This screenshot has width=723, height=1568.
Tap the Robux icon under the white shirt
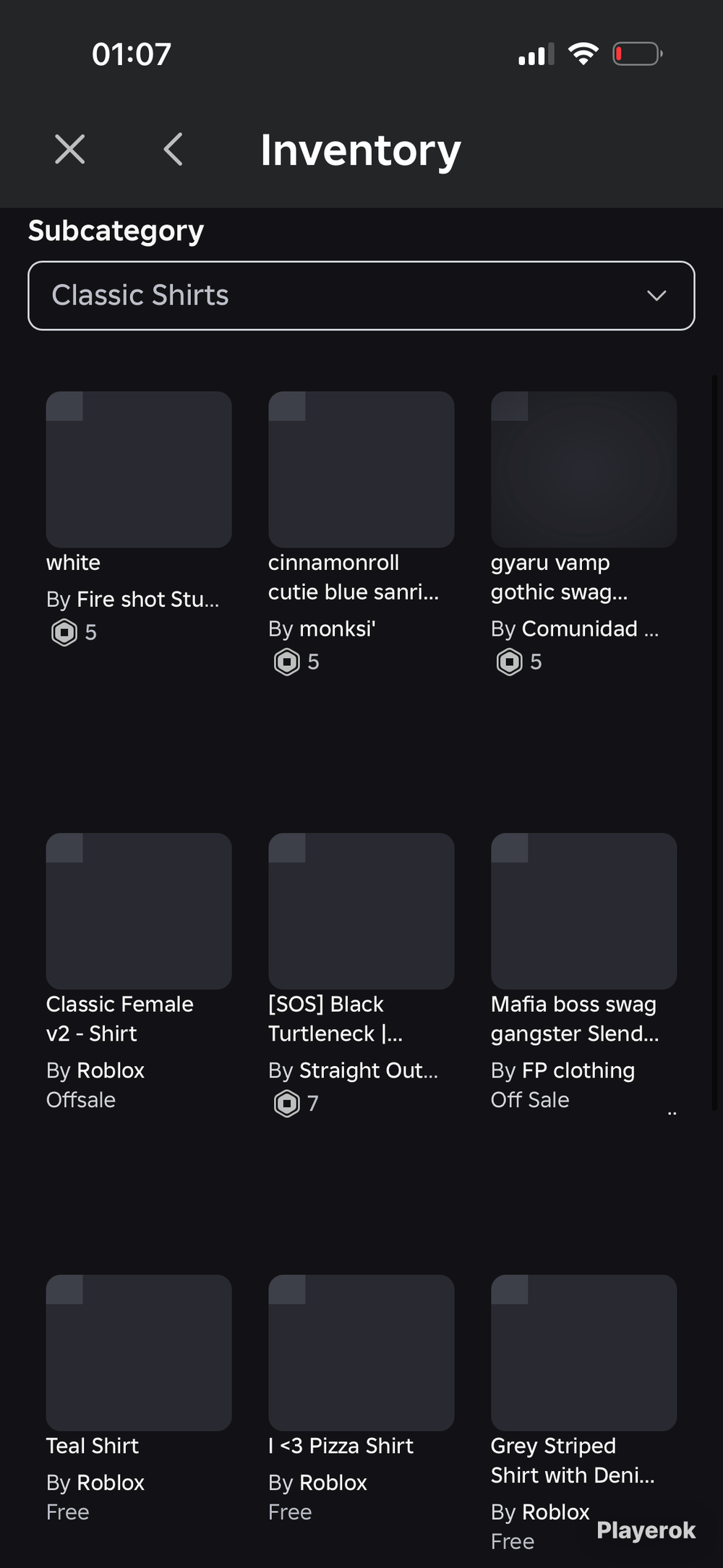click(x=64, y=633)
